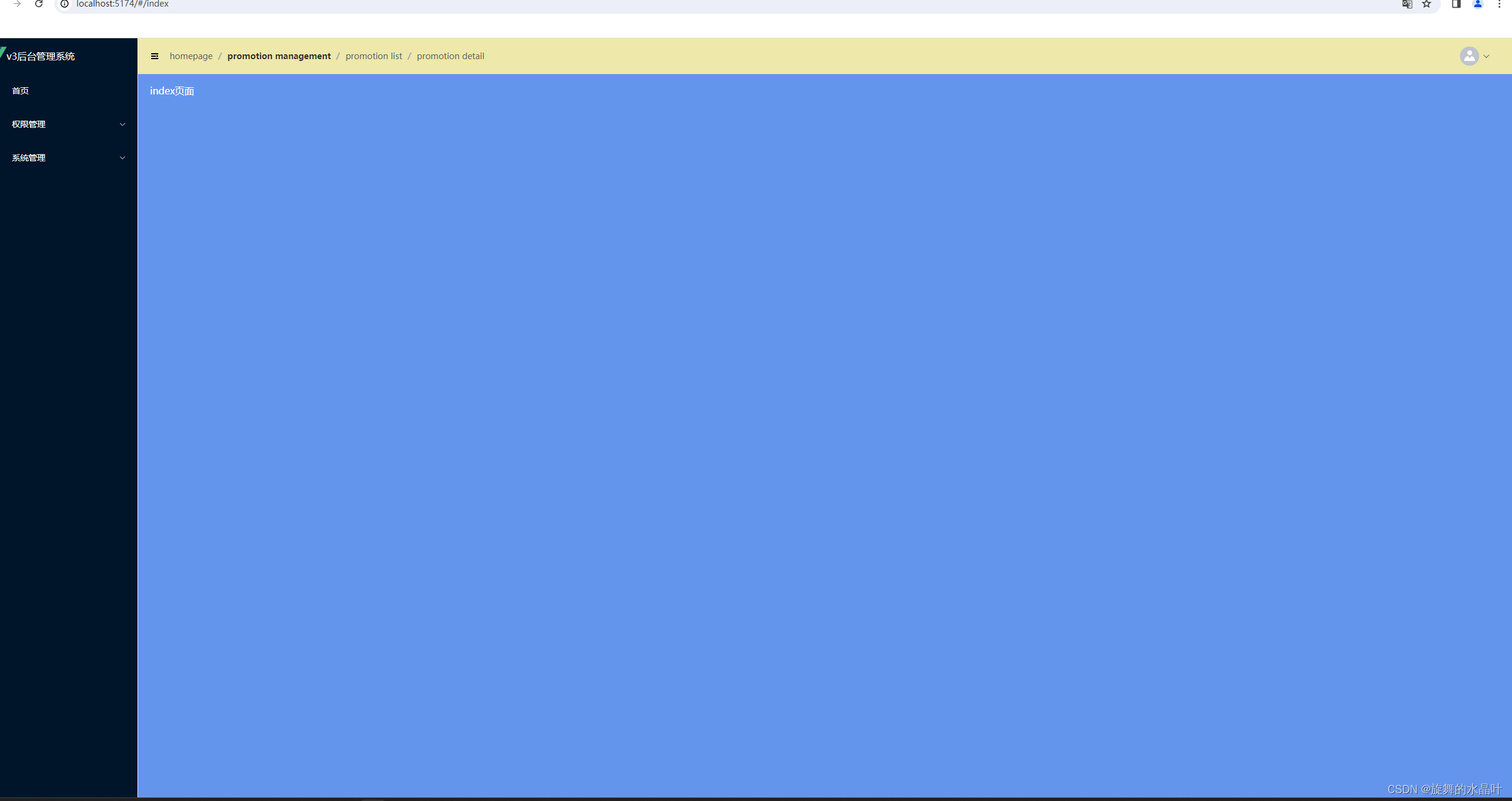Click the homepage breadcrumb link
1512x801 pixels.
(x=191, y=56)
